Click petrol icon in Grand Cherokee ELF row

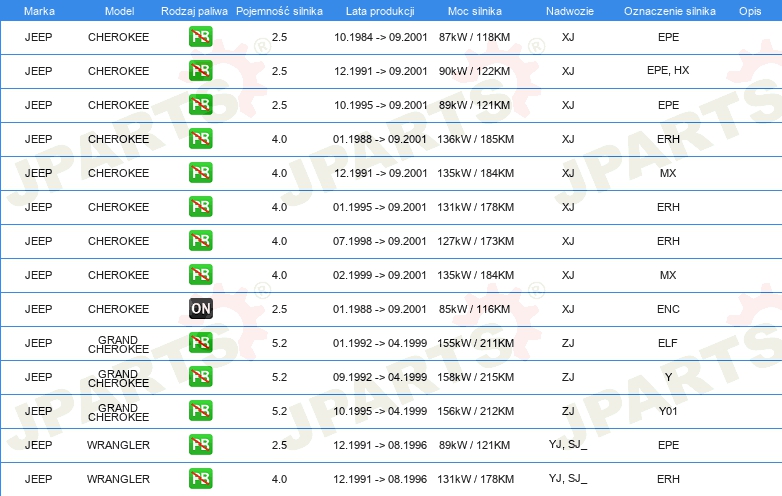(x=200, y=343)
